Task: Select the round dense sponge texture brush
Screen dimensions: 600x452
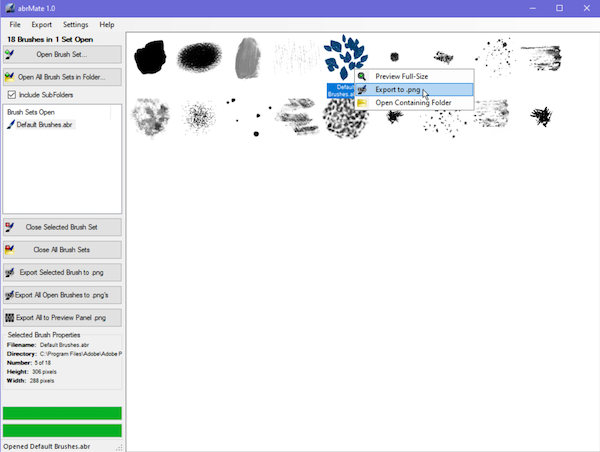Action: click(346, 118)
